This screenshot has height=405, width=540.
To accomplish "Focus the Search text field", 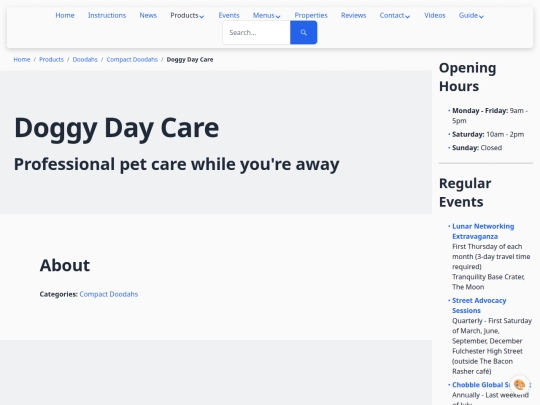I will 257,32.
